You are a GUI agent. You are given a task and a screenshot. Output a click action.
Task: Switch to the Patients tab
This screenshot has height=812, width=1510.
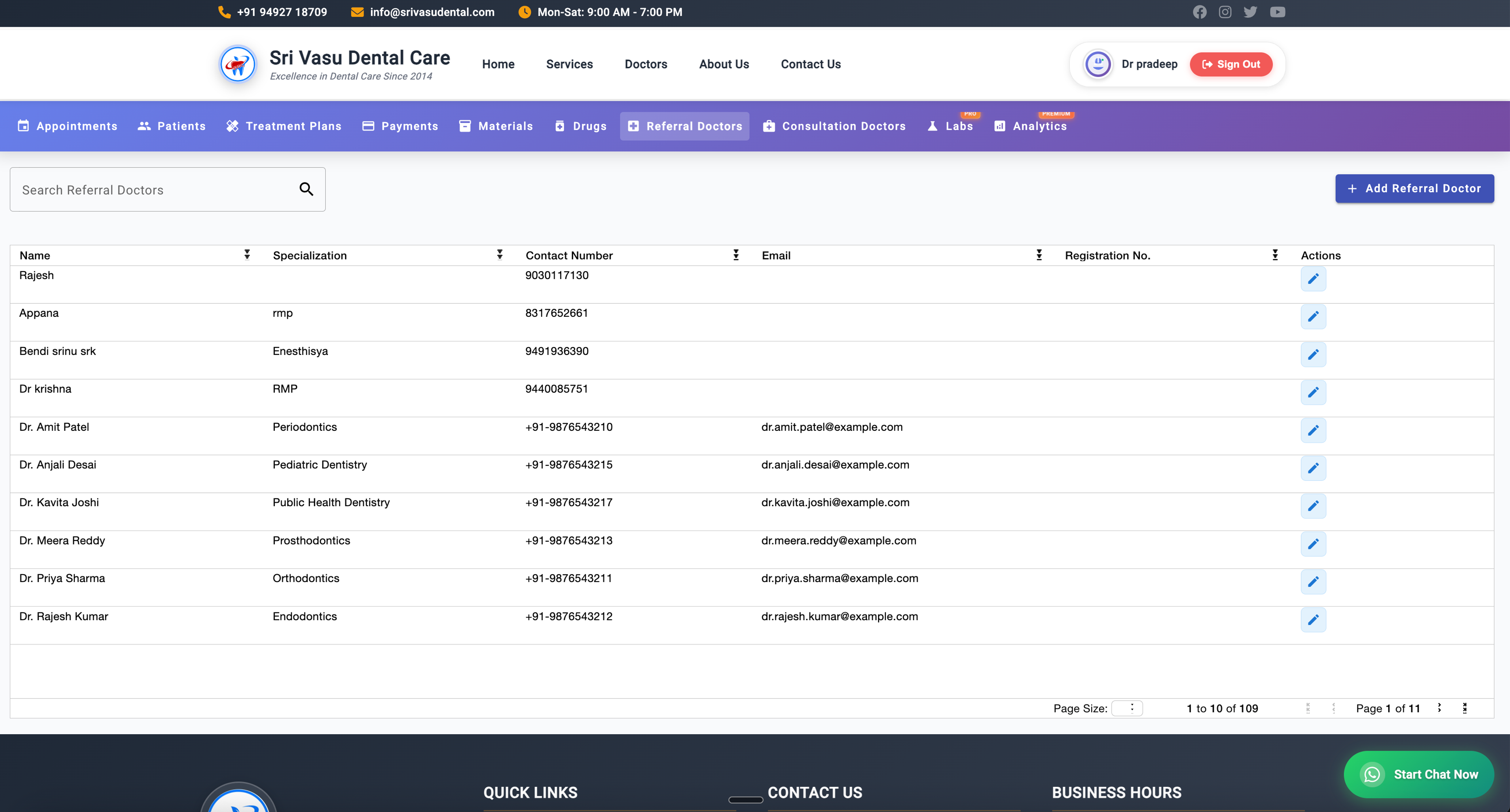pos(172,126)
